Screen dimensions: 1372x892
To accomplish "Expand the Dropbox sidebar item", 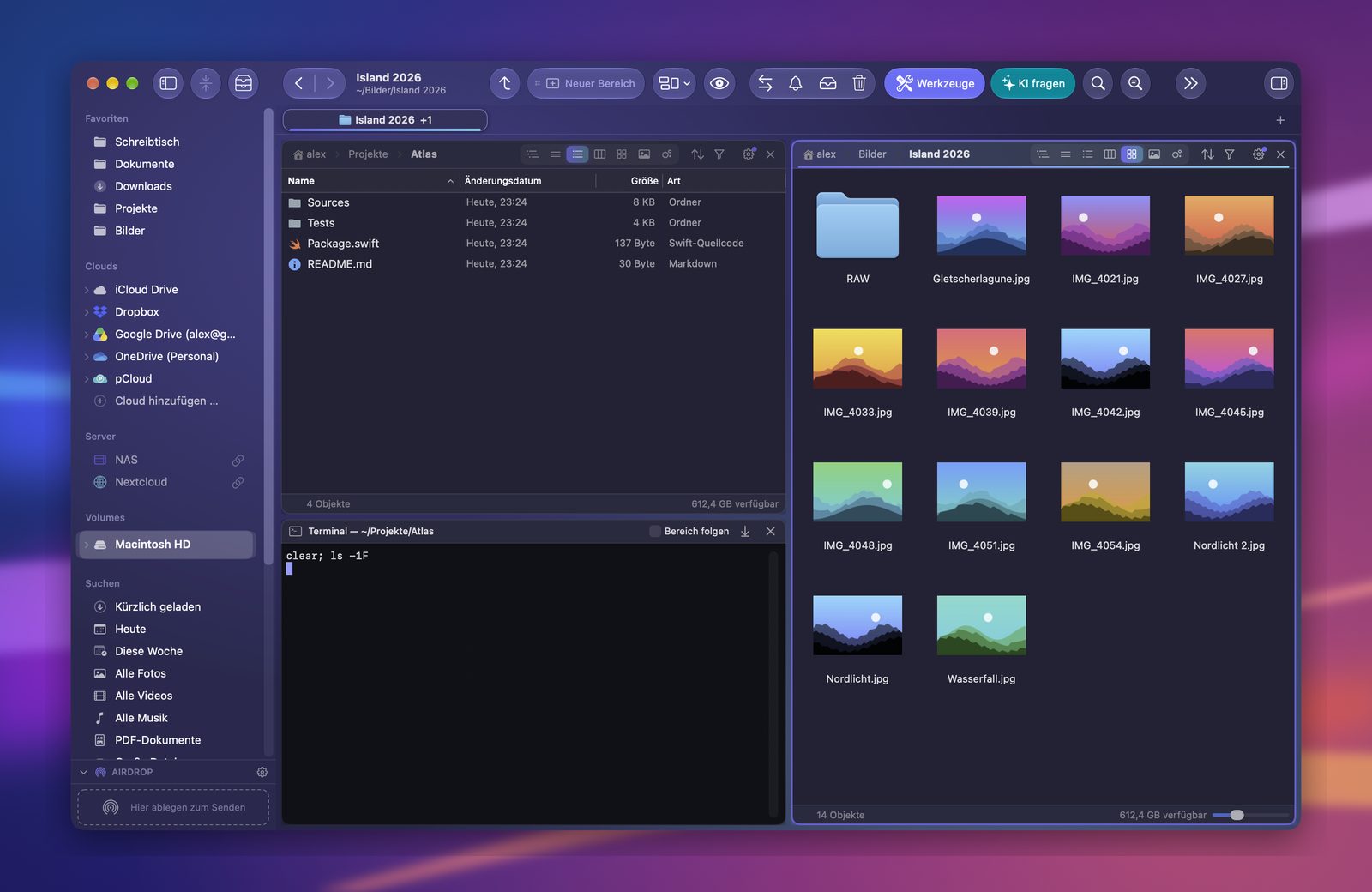I will point(87,312).
